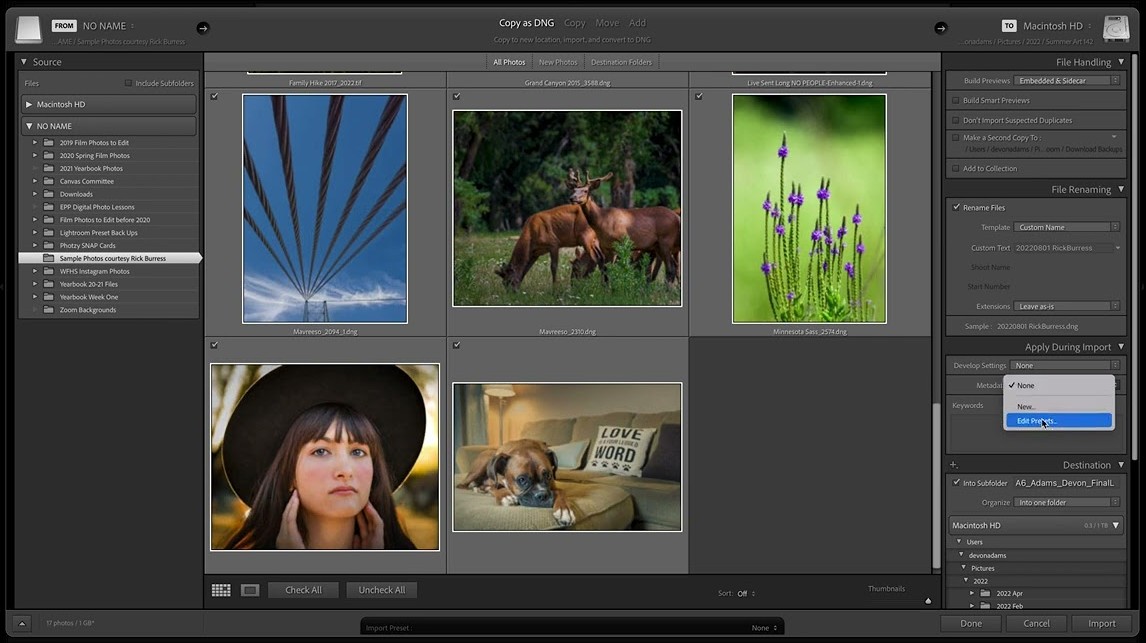Uncheck the deer photo Mavreeso_2310 checkbox

click(x=457, y=96)
